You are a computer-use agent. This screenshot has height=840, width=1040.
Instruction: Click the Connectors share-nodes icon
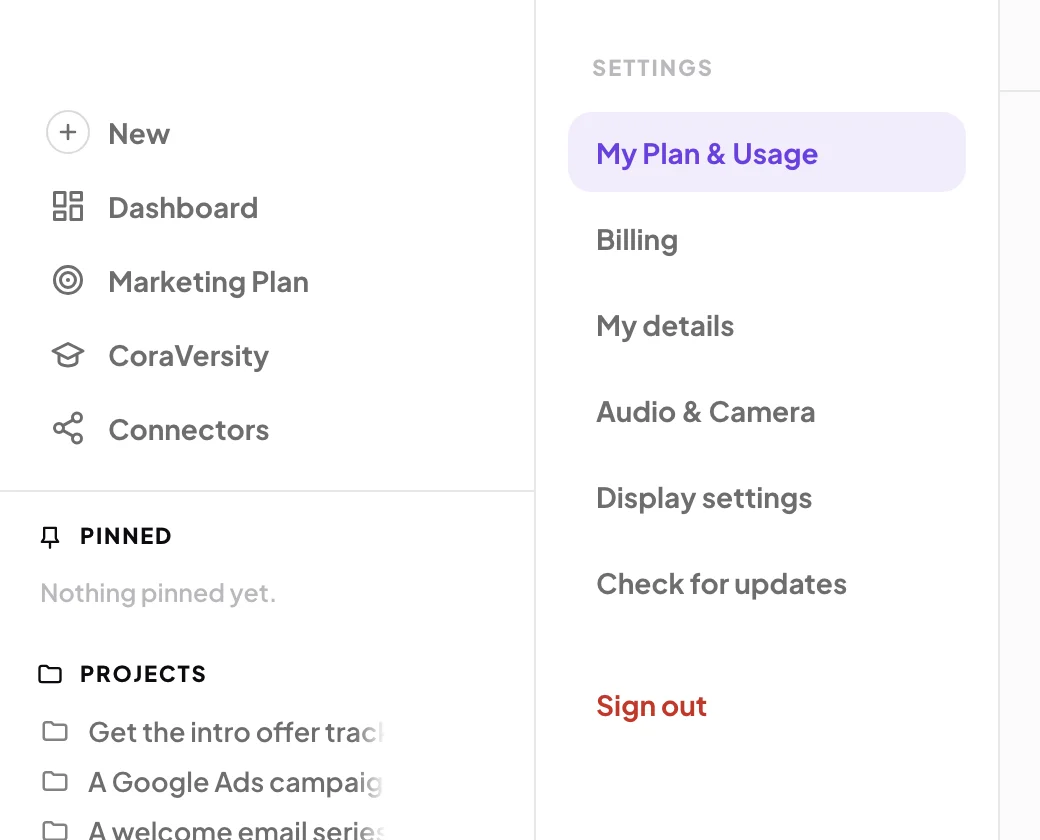coord(68,429)
